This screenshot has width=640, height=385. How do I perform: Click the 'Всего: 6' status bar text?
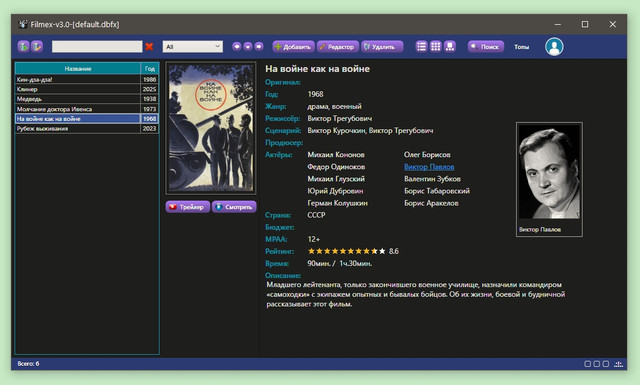[28, 363]
